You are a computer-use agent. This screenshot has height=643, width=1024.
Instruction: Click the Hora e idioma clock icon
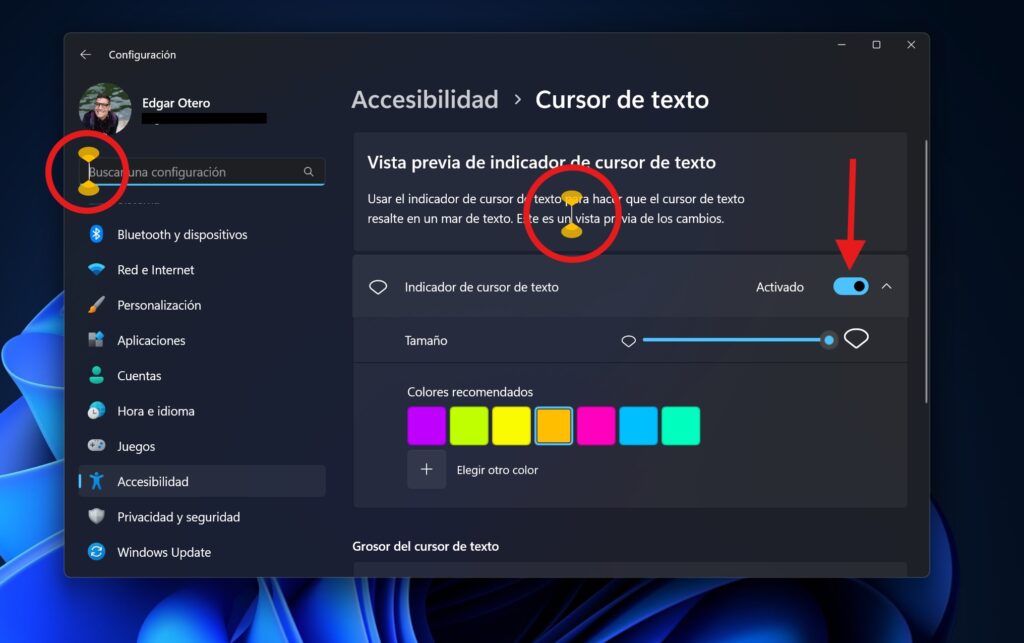(x=97, y=410)
